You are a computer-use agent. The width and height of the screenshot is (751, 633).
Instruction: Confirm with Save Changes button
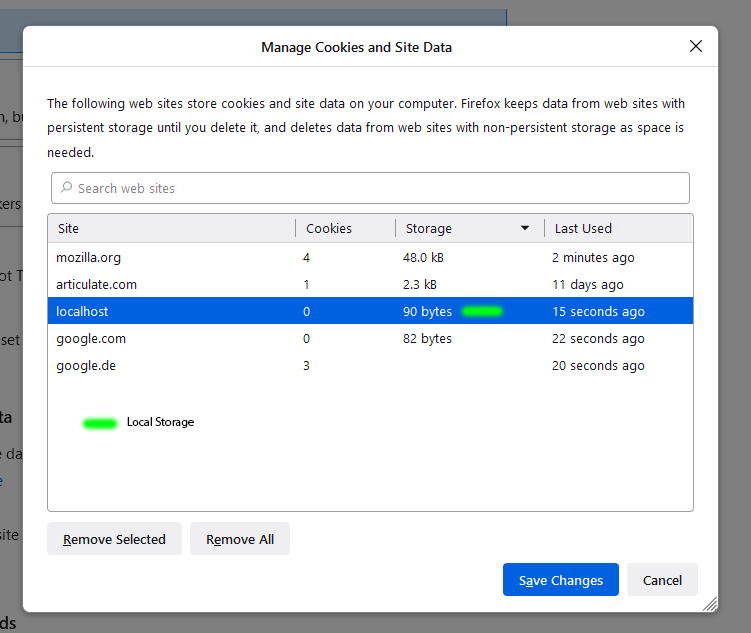click(x=560, y=580)
